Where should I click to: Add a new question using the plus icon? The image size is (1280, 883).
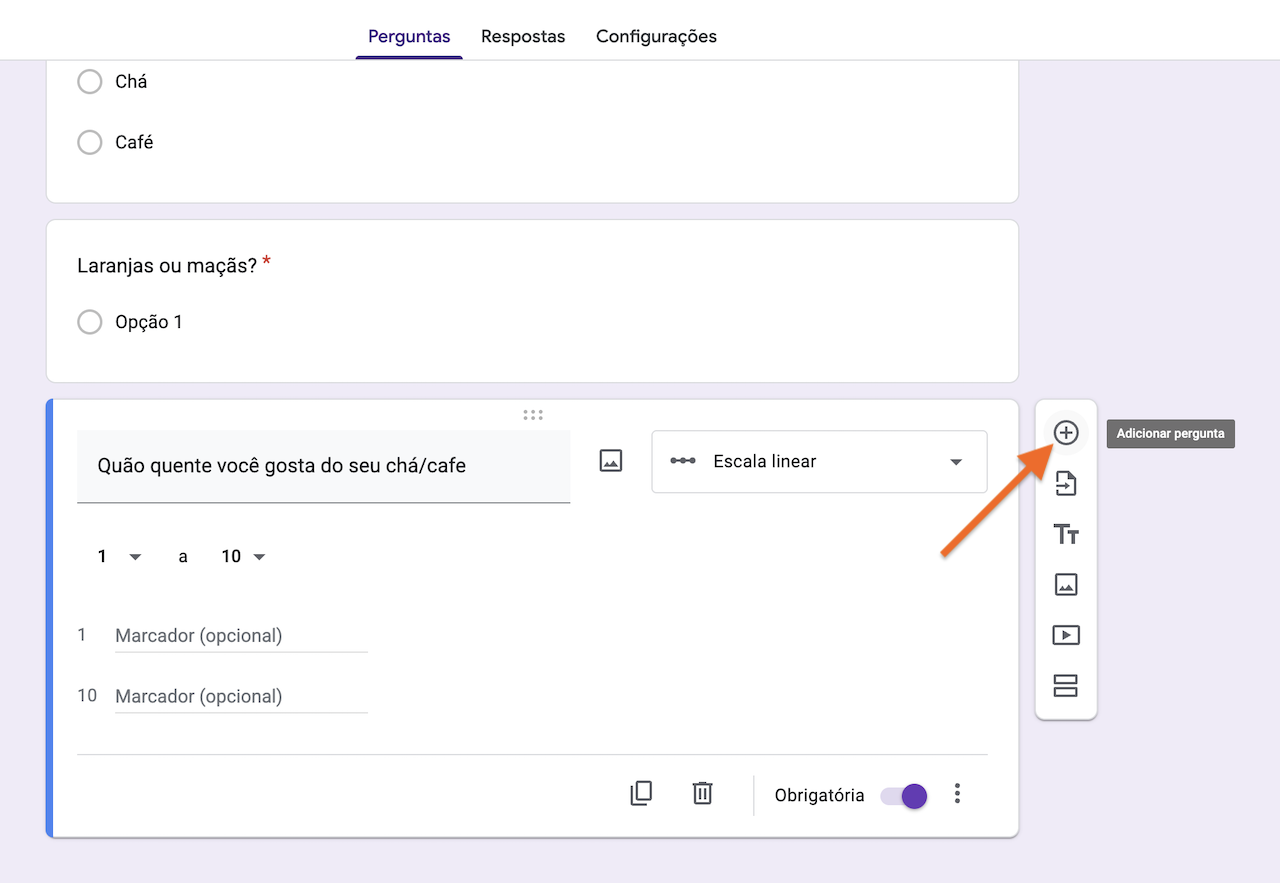pos(1066,432)
